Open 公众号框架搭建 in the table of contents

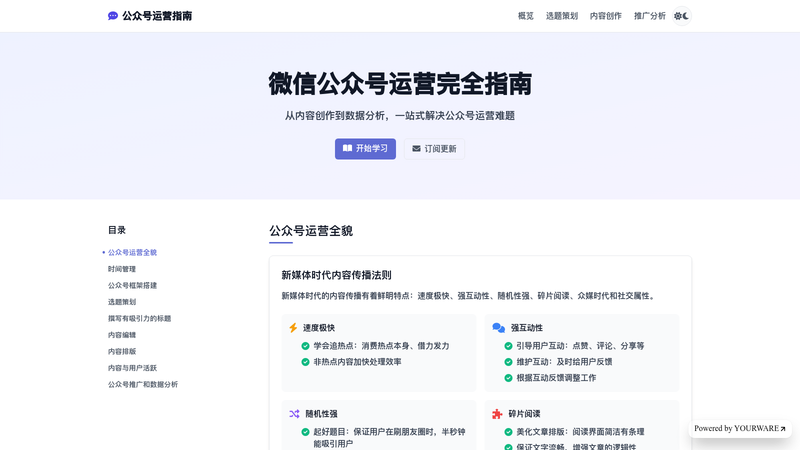click(132, 285)
